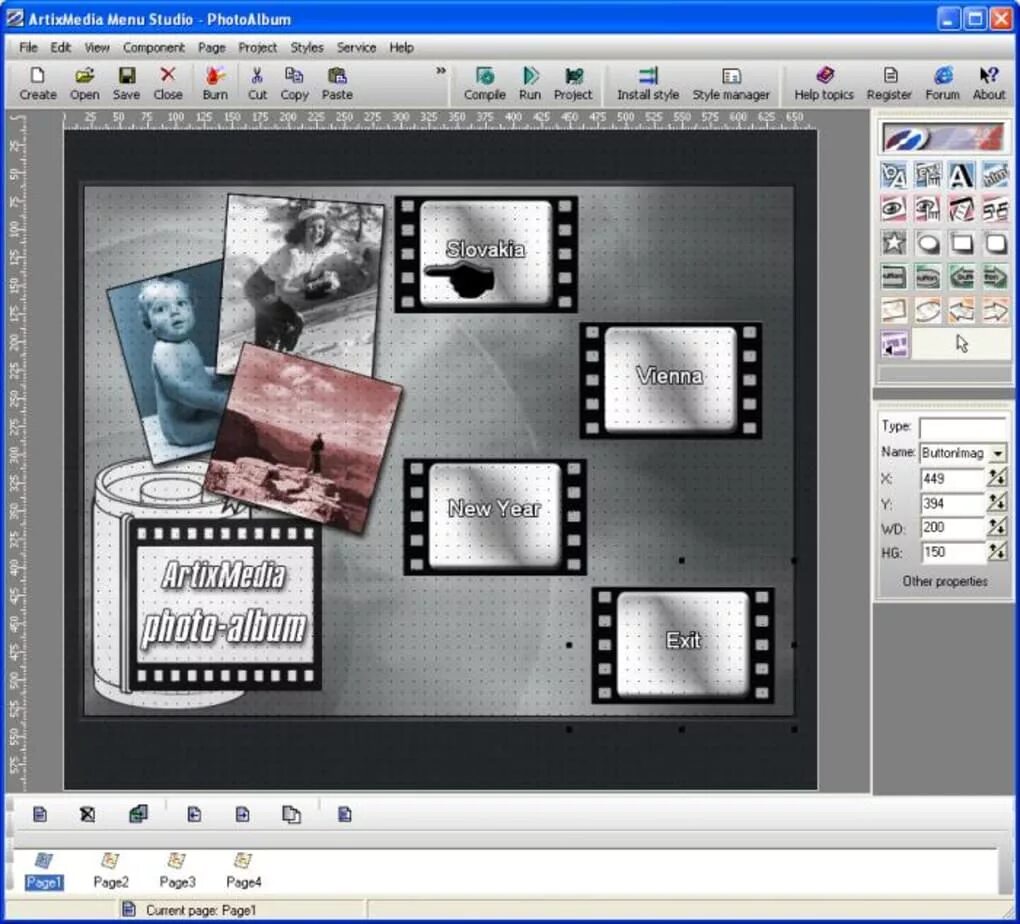
Task: Select the green right-arrow button component
Action: pyautogui.click(x=995, y=277)
